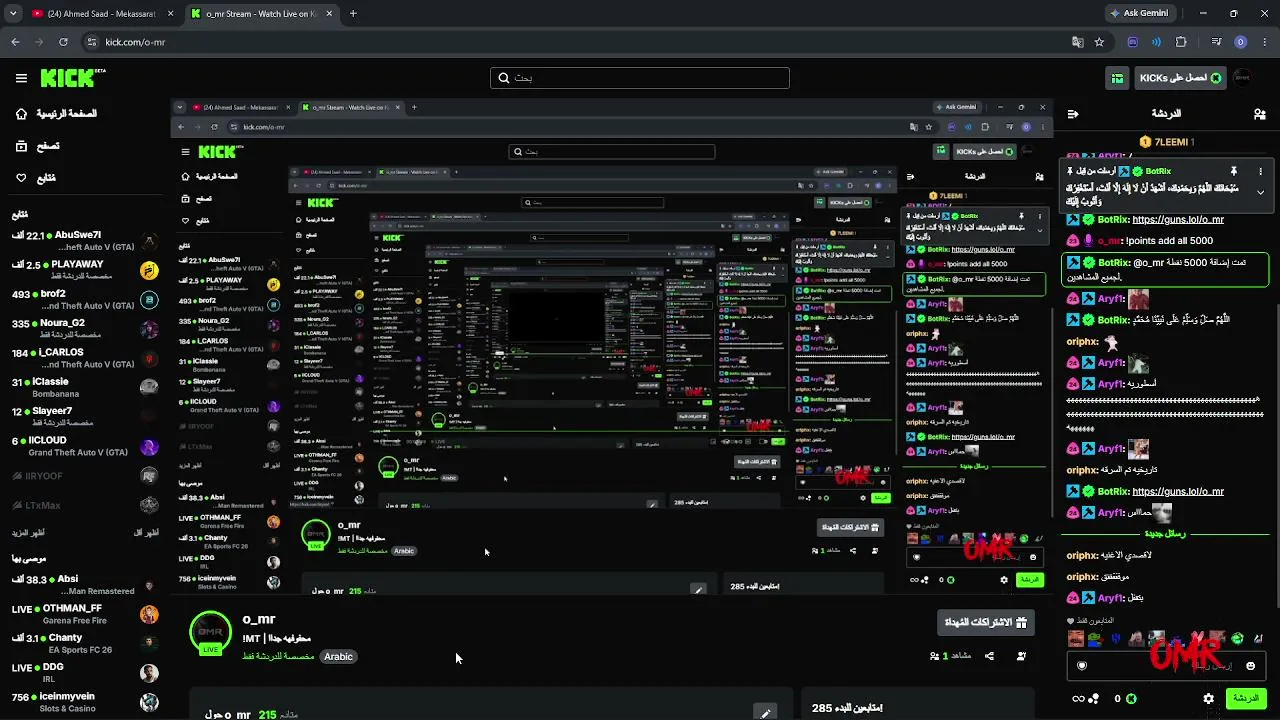Screen dimensions: 1280x720
Task: Expand the pinned message with its chevron
Action: pos(1260,192)
